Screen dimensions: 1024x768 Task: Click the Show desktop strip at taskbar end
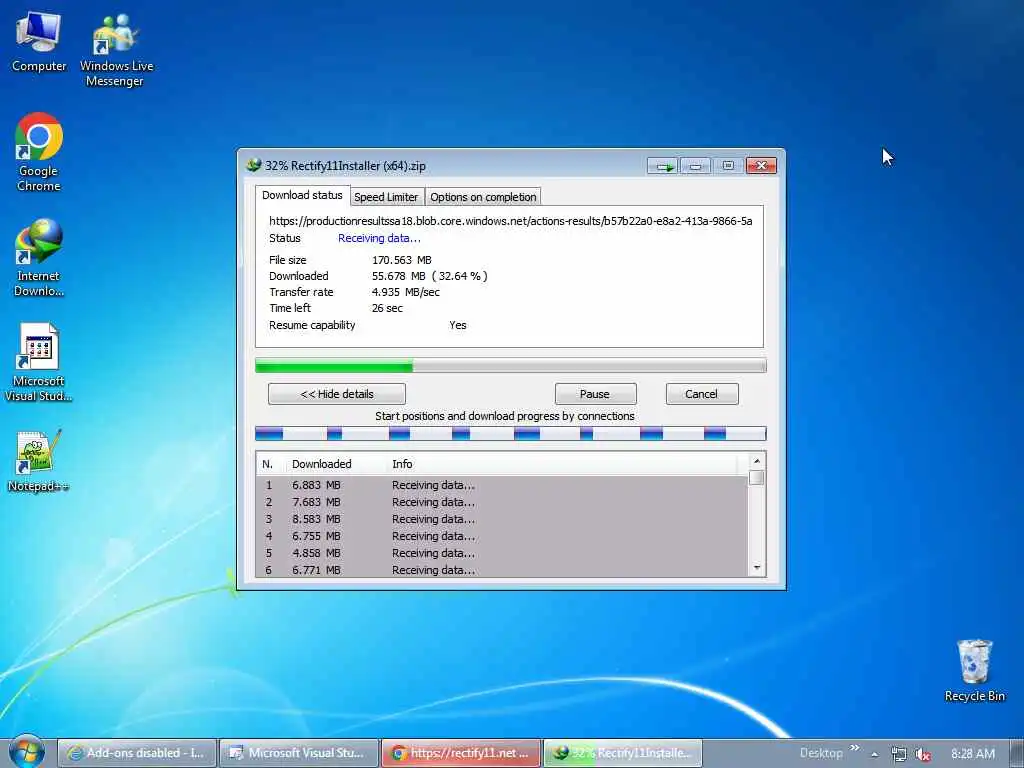(1017, 753)
